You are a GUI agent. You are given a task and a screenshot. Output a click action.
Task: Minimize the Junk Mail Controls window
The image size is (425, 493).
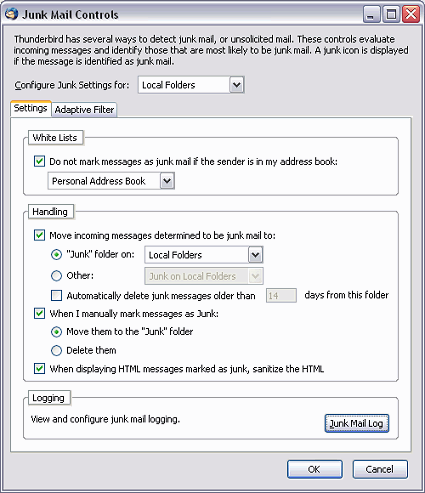[372, 15]
